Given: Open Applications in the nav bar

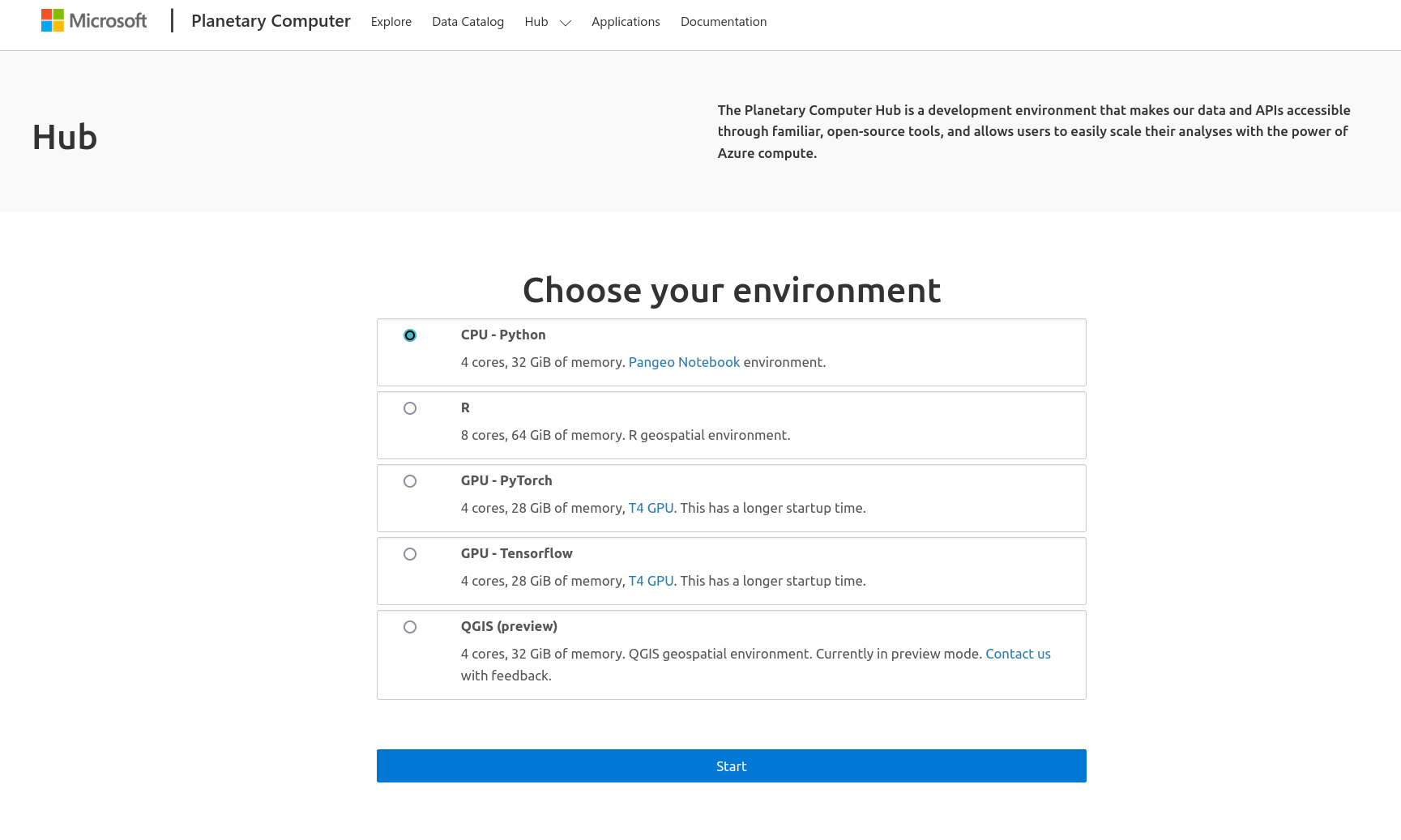Looking at the screenshot, I should pyautogui.click(x=626, y=22).
